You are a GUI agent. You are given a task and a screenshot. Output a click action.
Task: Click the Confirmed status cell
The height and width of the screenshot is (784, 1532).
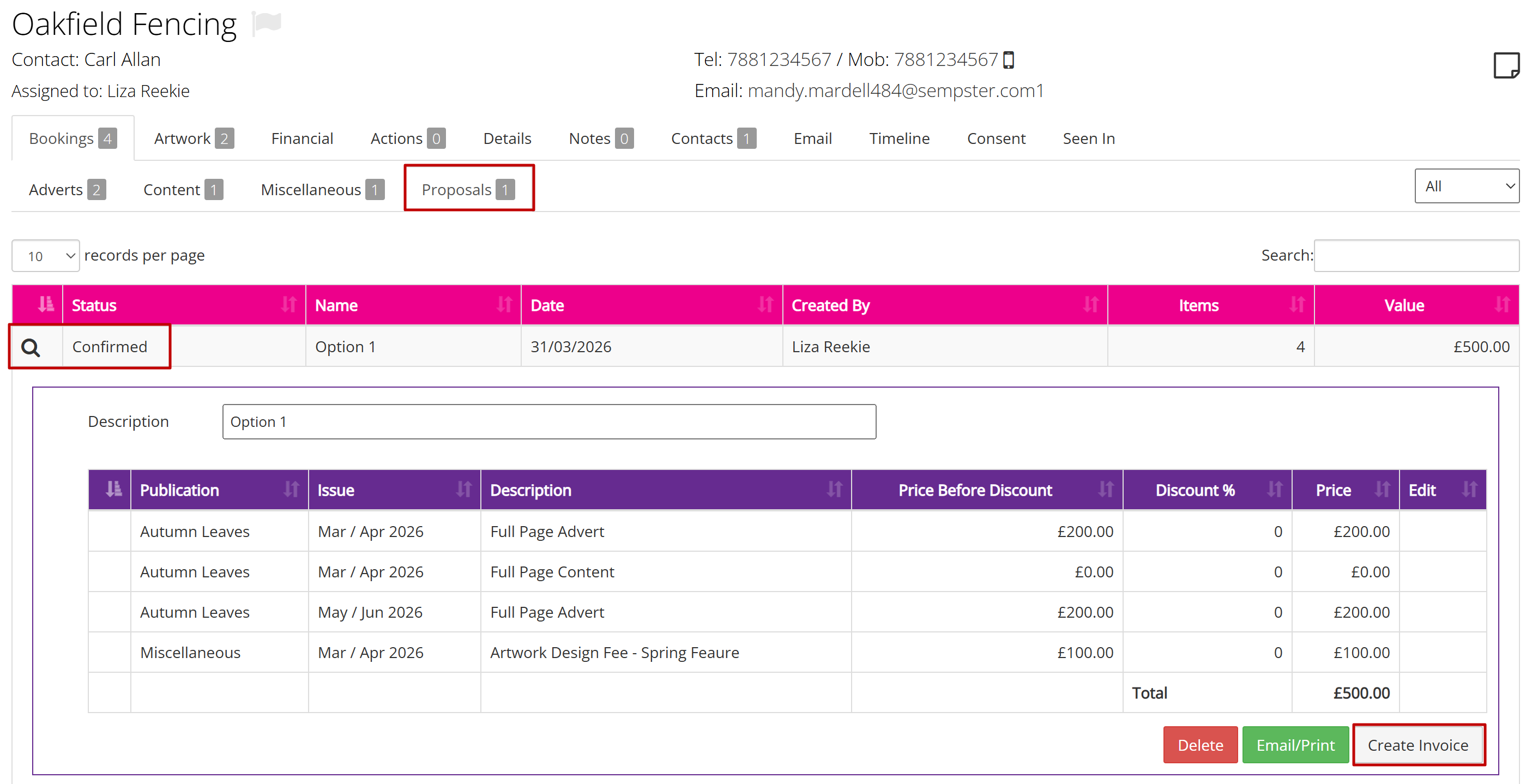point(184,347)
